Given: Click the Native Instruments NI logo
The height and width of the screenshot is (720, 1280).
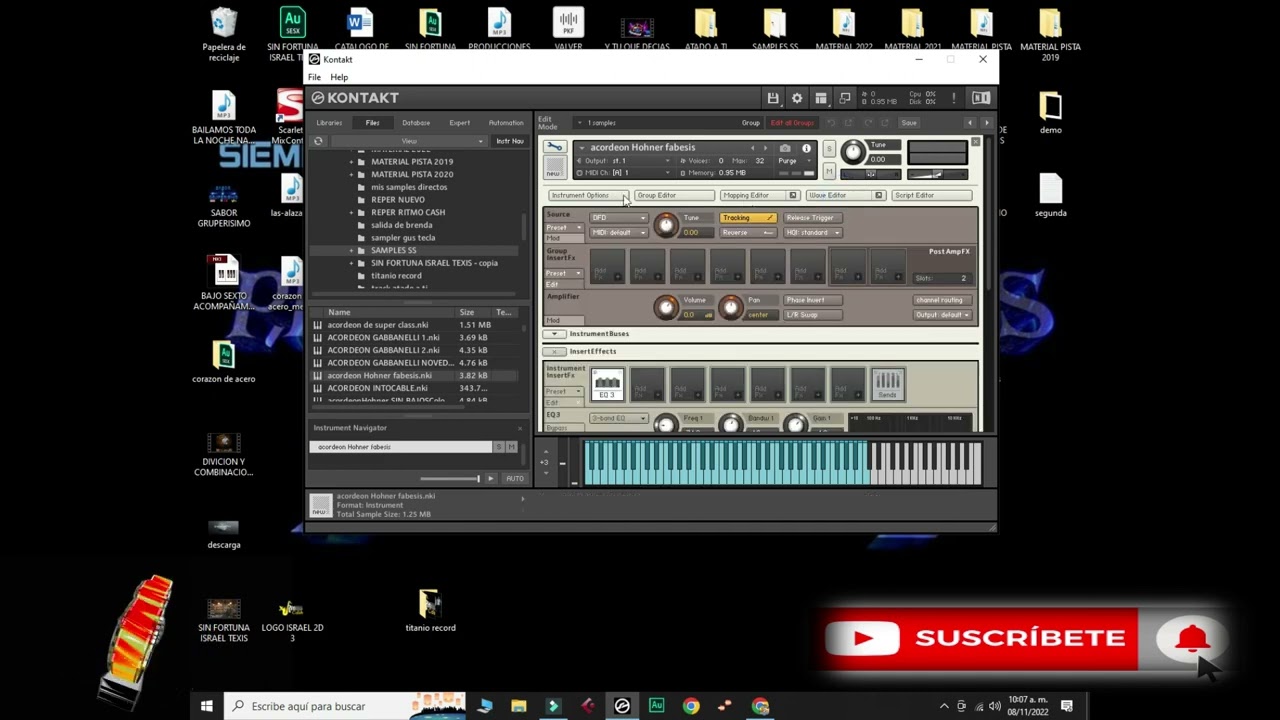Looking at the screenshot, I should [981, 98].
